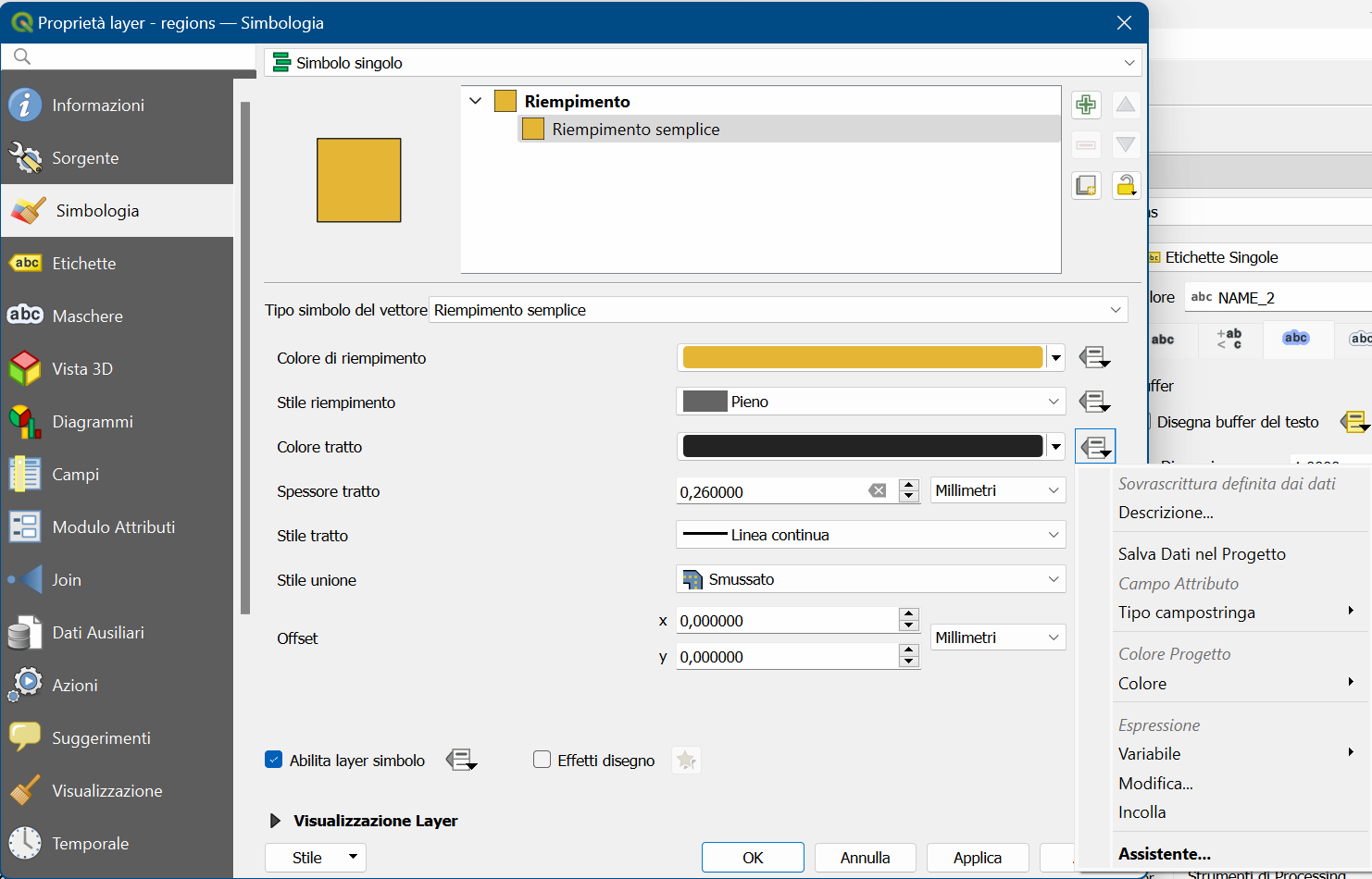The height and width of the screenshot is (879, 1372).
Task: Open the Sorgente section
Action: [x=117, y=158]
